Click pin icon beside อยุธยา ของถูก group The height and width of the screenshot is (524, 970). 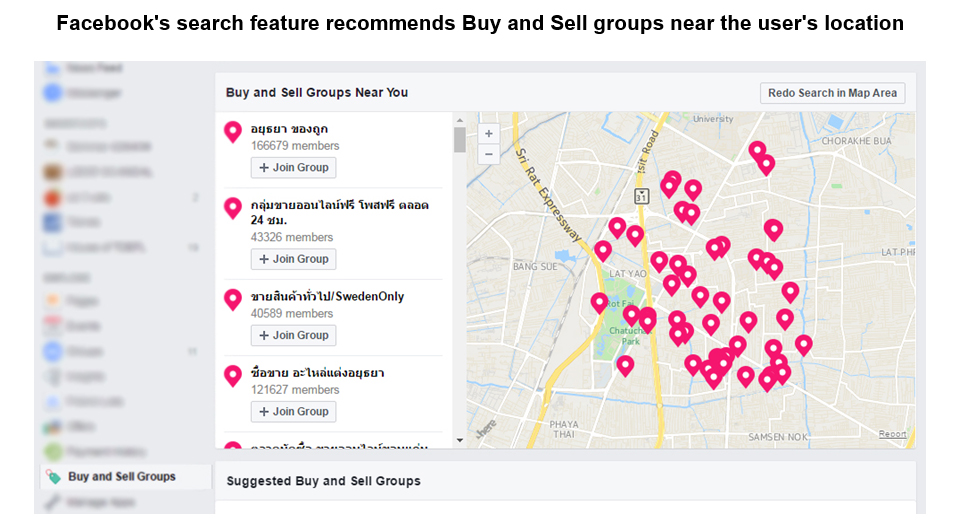point(233,132)
